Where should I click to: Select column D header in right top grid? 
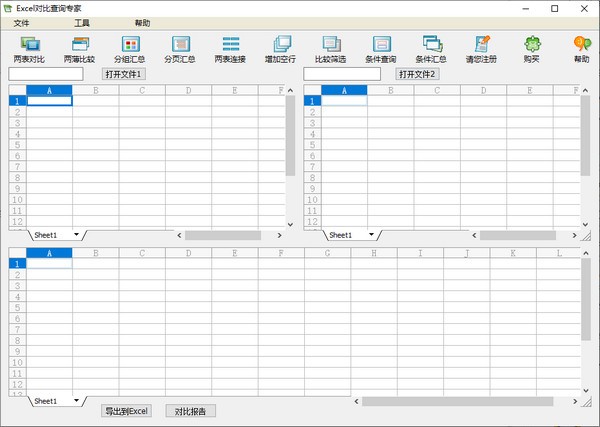point(484,90)
